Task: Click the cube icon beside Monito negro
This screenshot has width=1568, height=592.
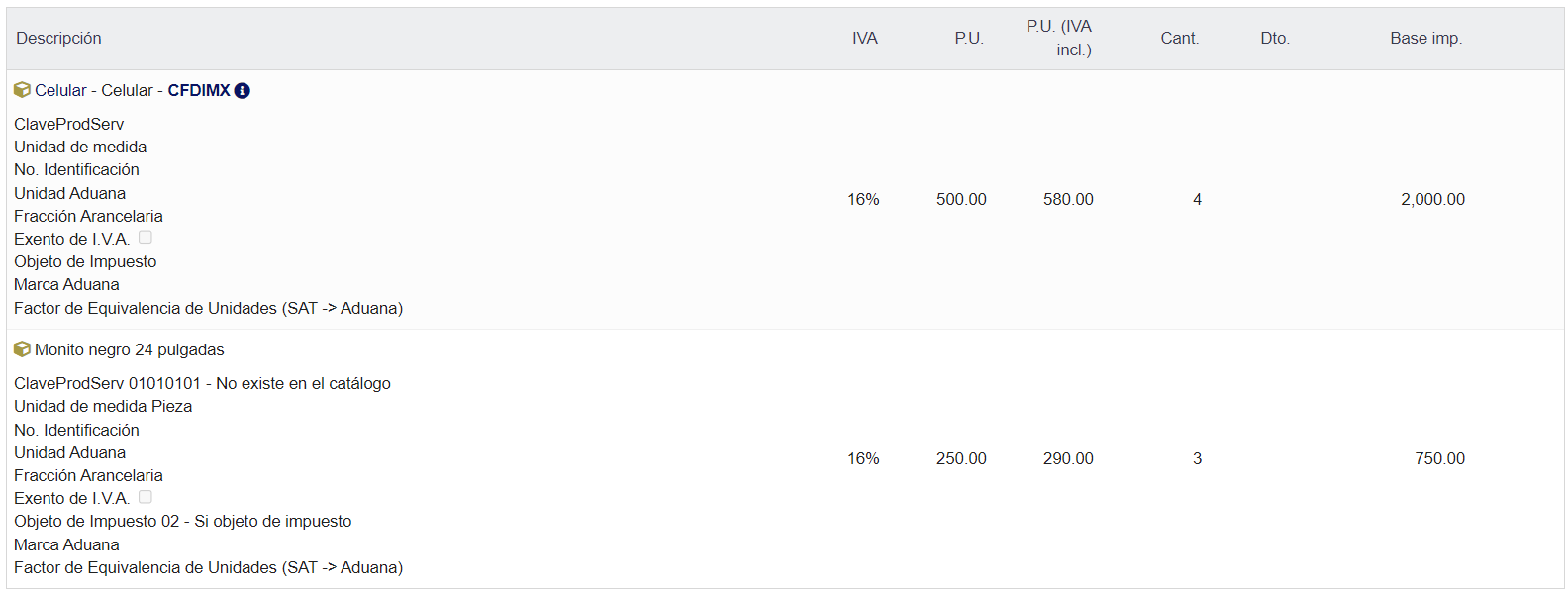Action: click(x=22, y=349)
